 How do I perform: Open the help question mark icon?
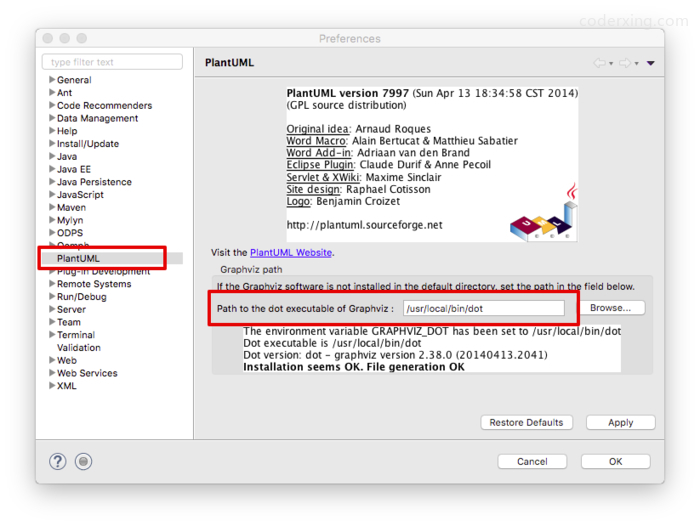[58, 461]
